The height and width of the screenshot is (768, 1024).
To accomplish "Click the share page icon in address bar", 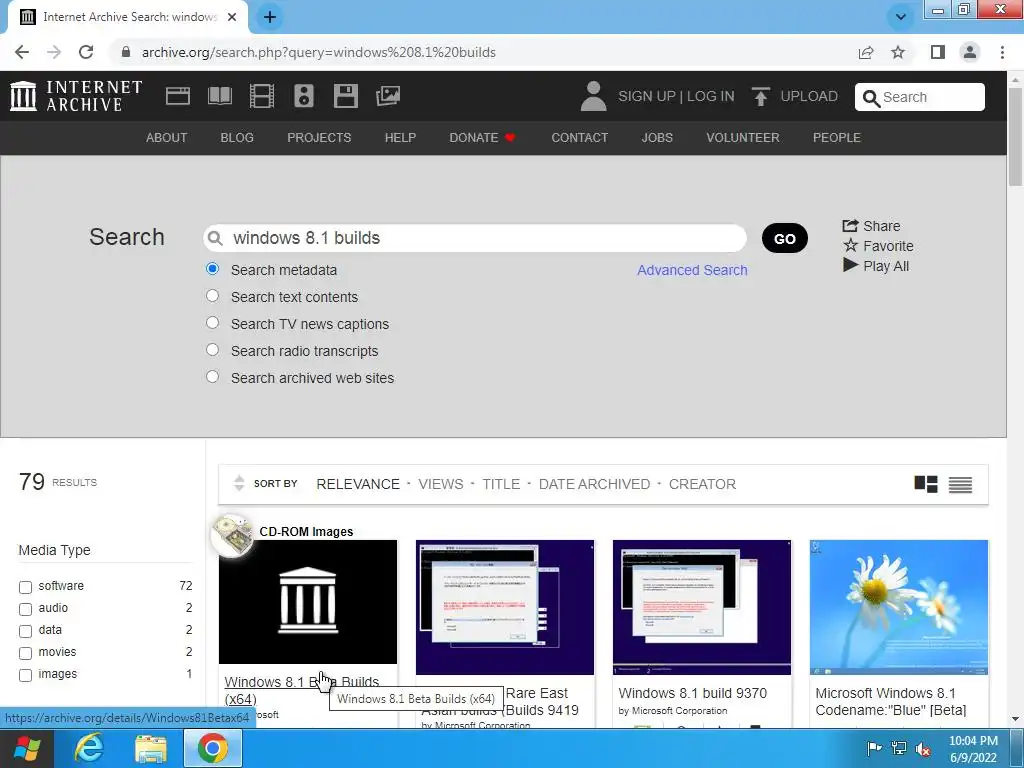I will pos(866,52).
